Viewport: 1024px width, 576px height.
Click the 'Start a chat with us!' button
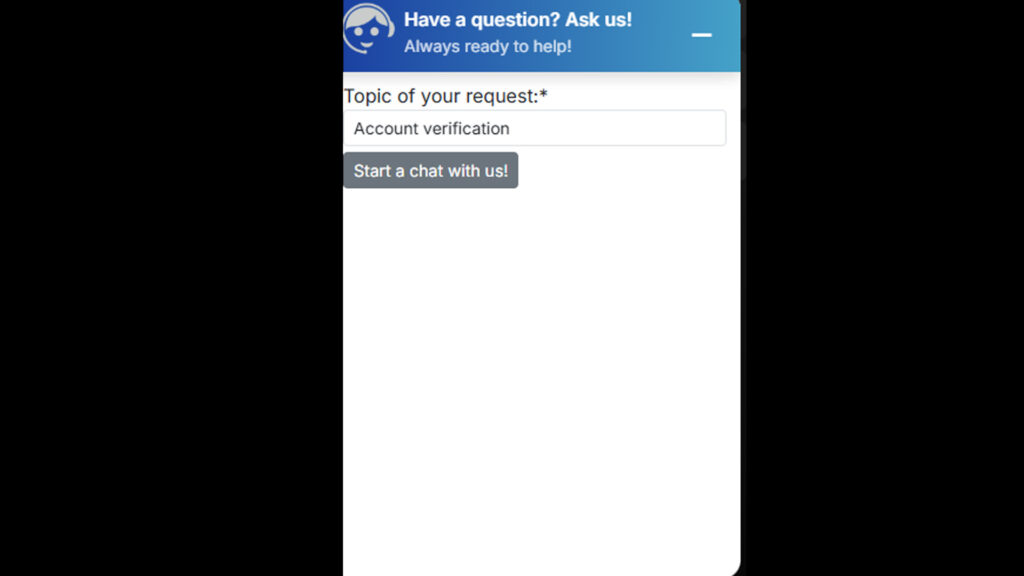pyautogui.click(x=430, y=170)
